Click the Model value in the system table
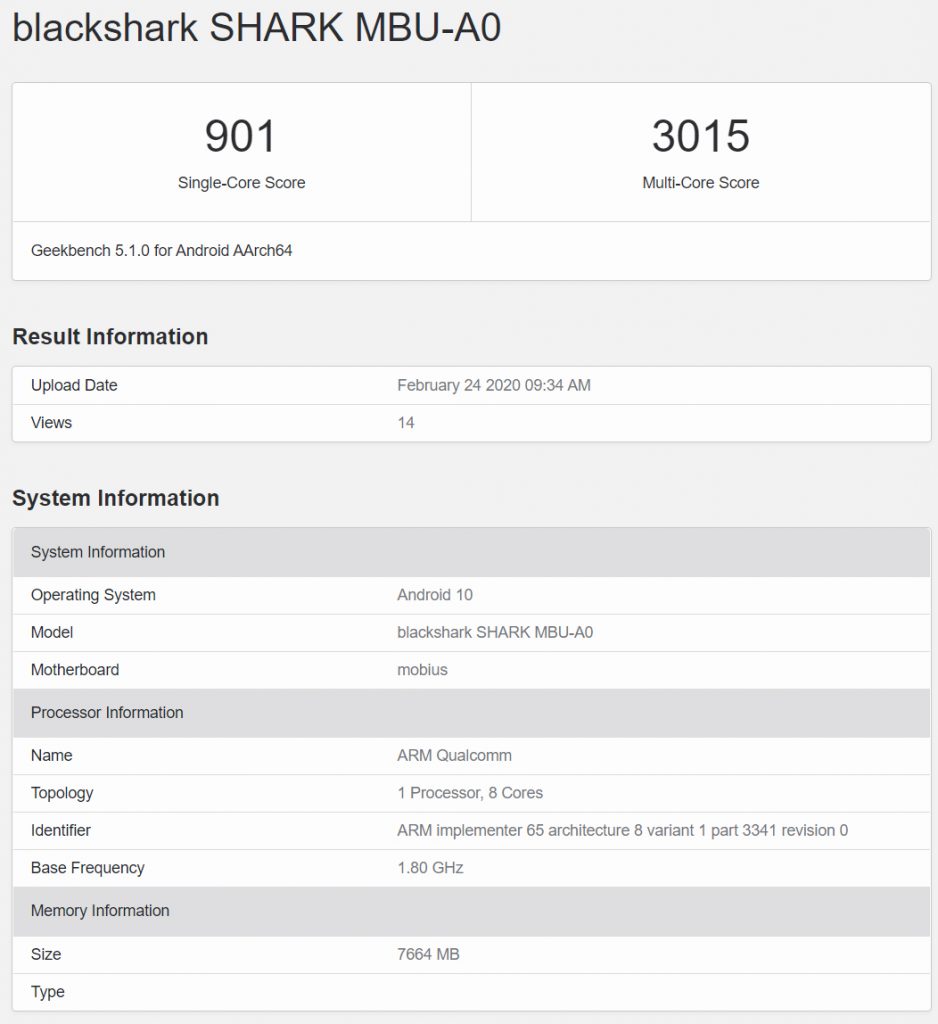The width and height of the screenshot is (938, 1024). tap(494, 633)
